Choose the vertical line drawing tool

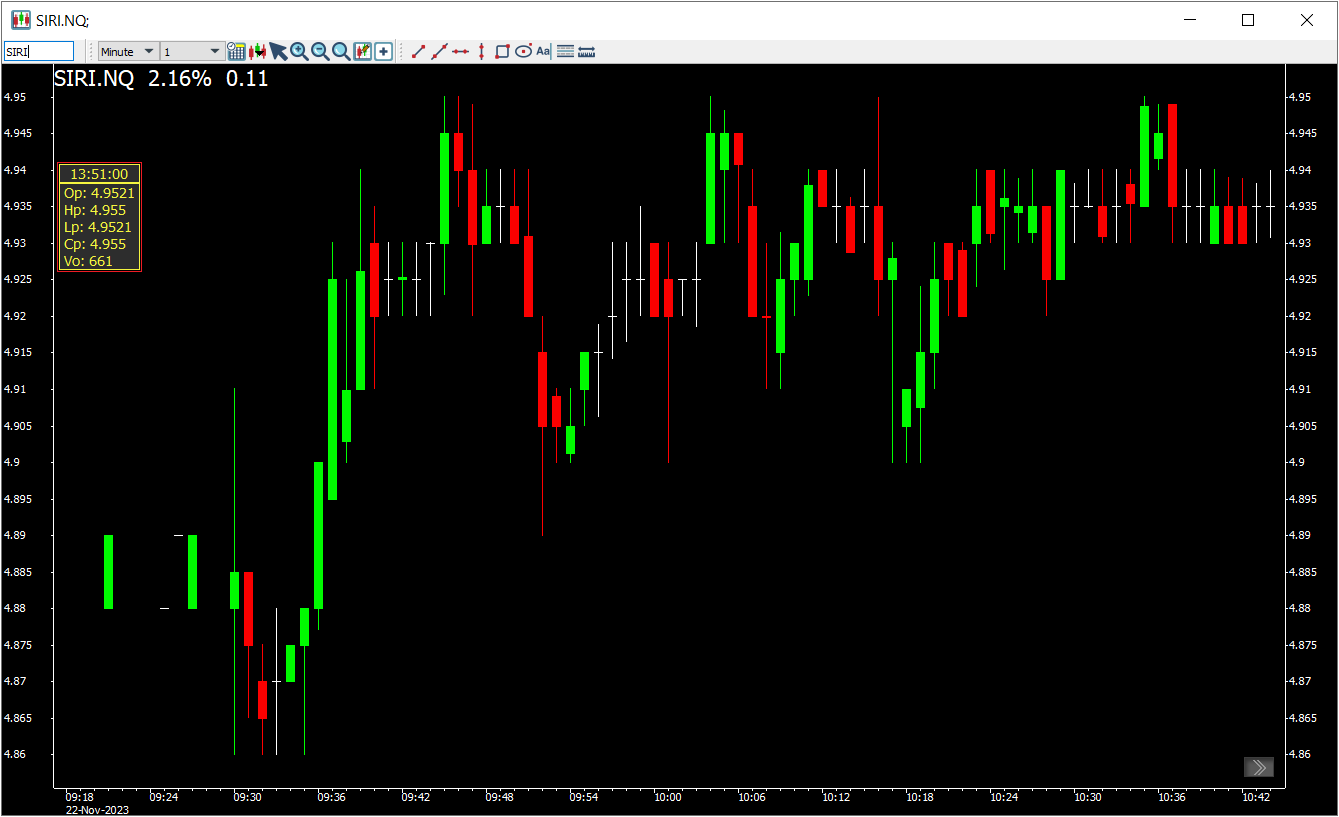tap(481, 51)
